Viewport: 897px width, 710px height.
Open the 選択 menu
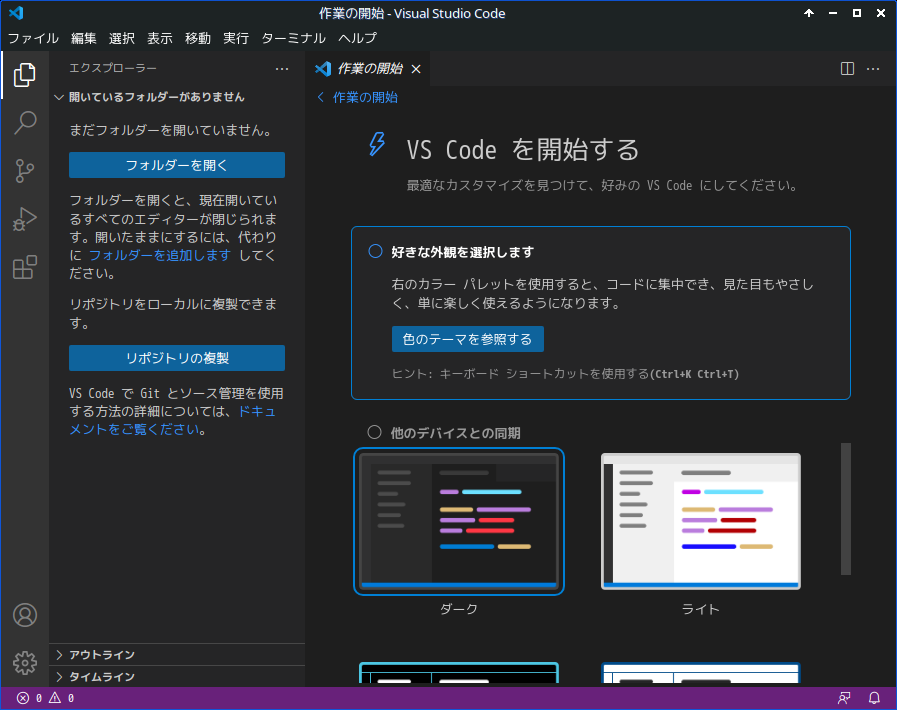tap(122, 38)
